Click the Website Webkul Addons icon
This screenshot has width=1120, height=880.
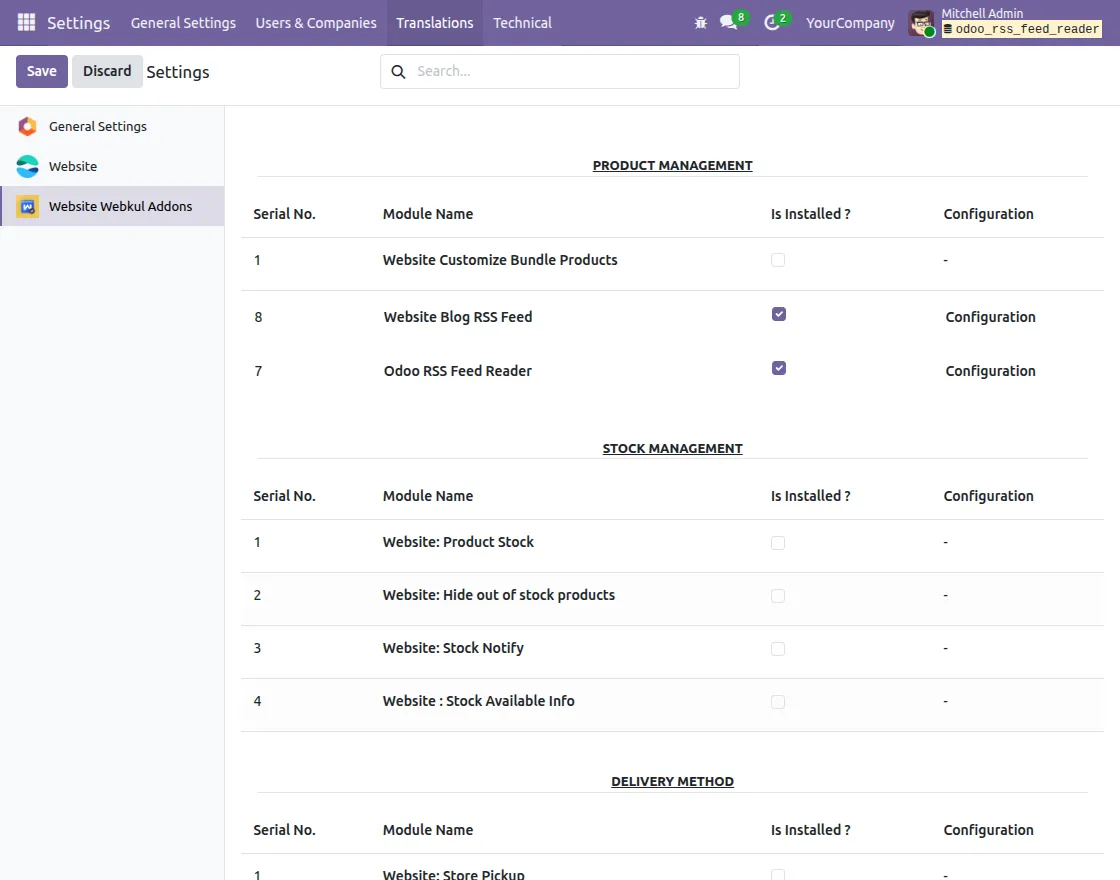click(28, 206)
